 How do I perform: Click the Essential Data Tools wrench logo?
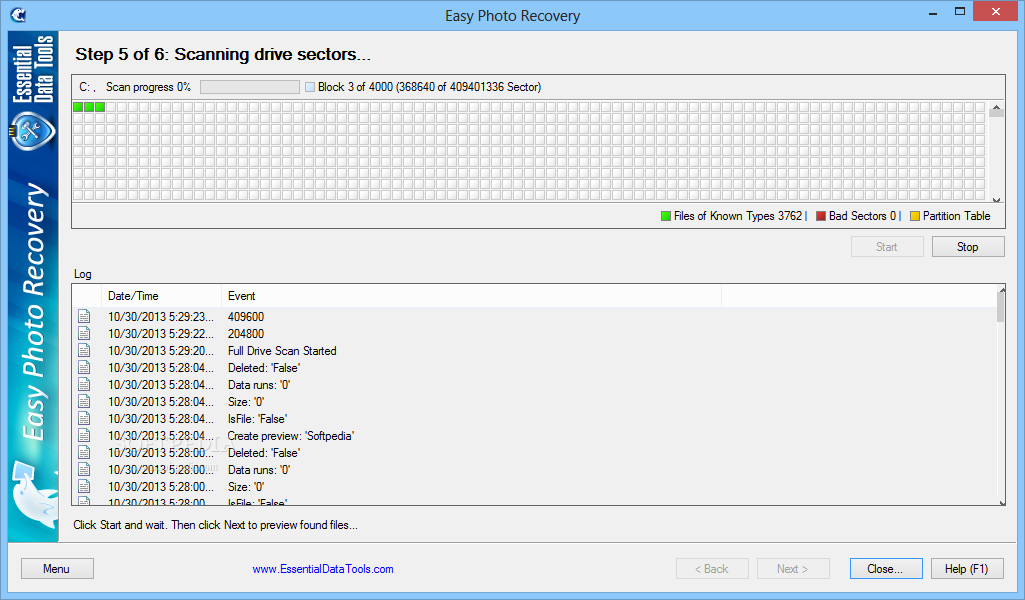pos(32,131)
